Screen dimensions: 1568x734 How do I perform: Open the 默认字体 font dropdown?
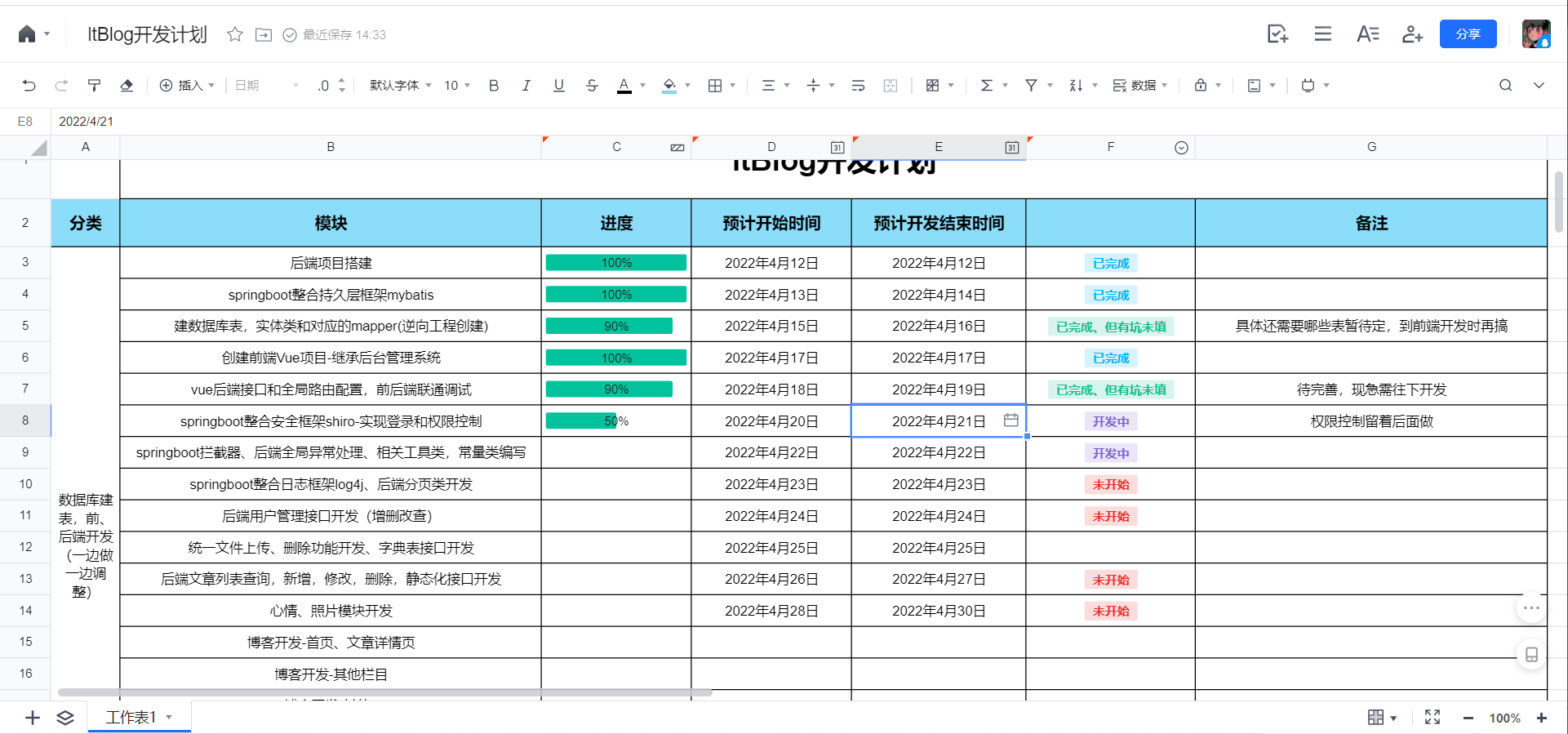[400, 85]
